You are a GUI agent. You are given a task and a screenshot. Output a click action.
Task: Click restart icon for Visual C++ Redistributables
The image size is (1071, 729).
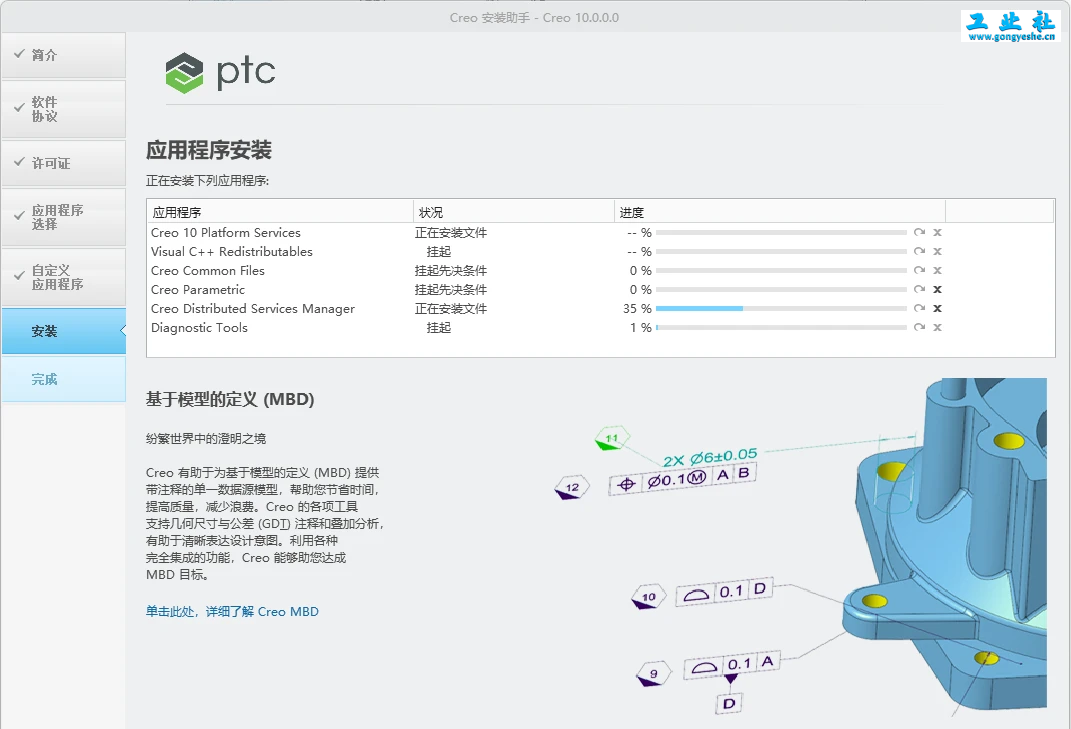click(x=919, y=251)
